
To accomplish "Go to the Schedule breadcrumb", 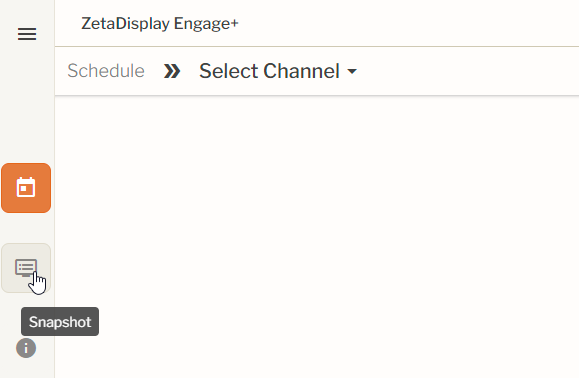I will click(106, 71).
